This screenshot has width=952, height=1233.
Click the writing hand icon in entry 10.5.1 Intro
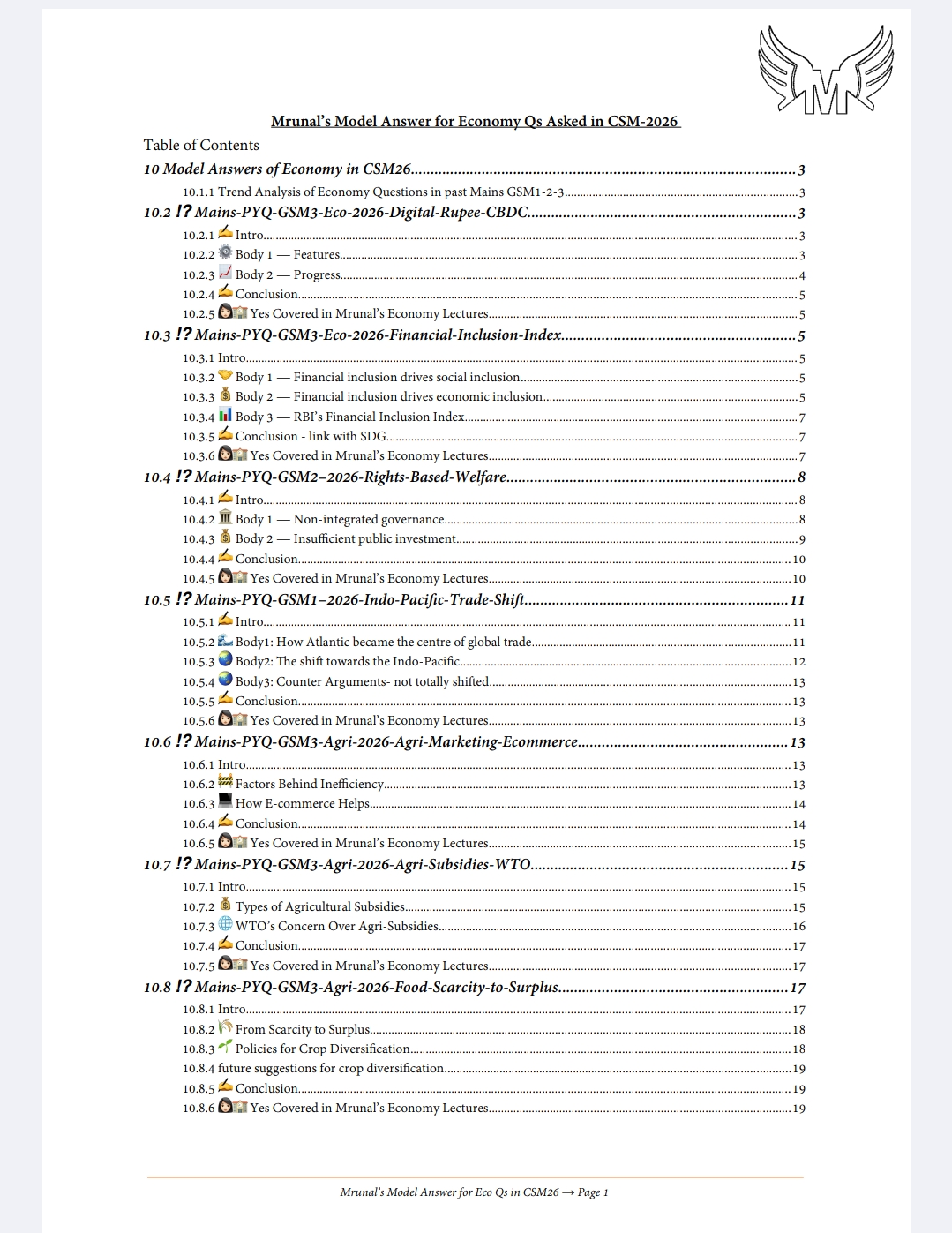[x=225, y=620]
